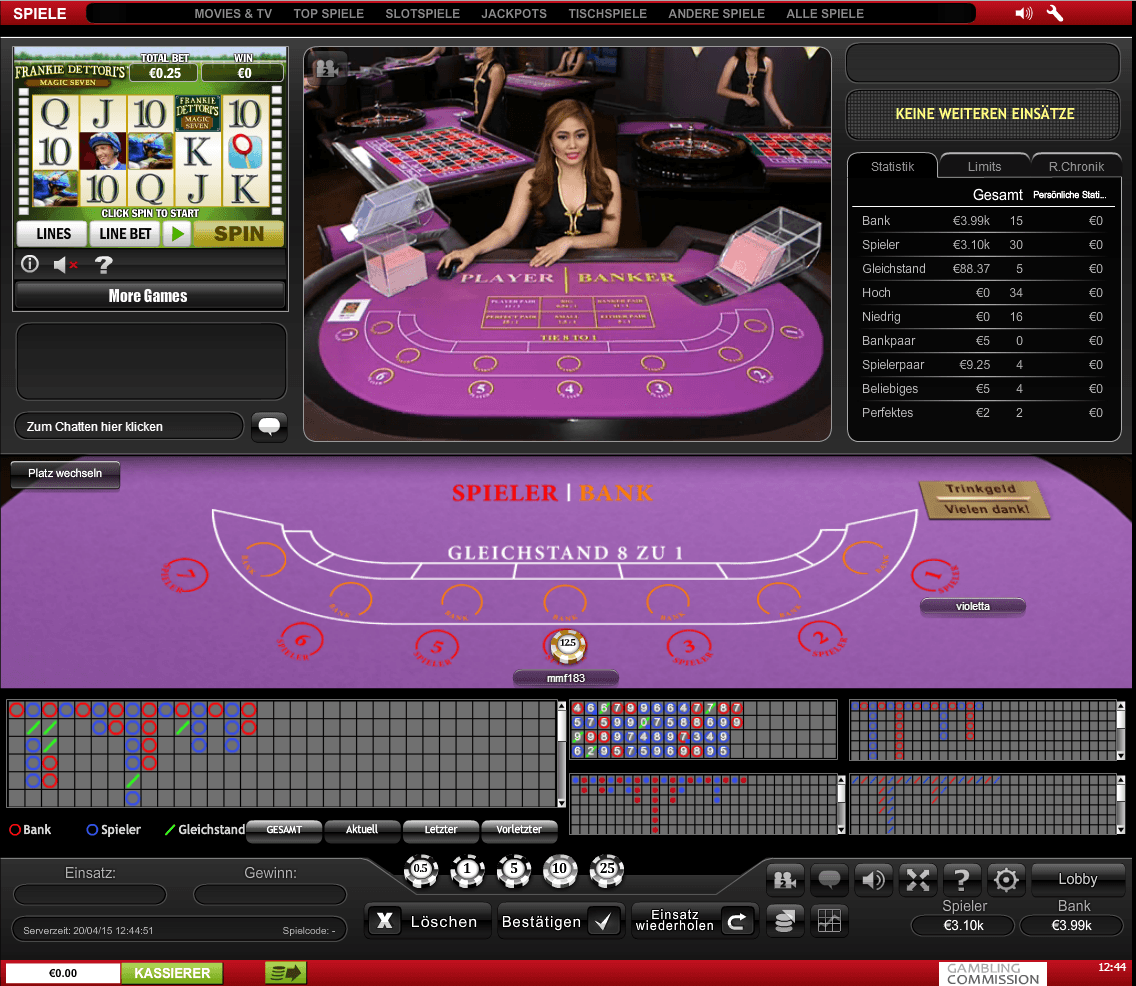Open the LINES selector in the slot game
The height and width of the screenshot is (986, 1136).
click(51, 233)
